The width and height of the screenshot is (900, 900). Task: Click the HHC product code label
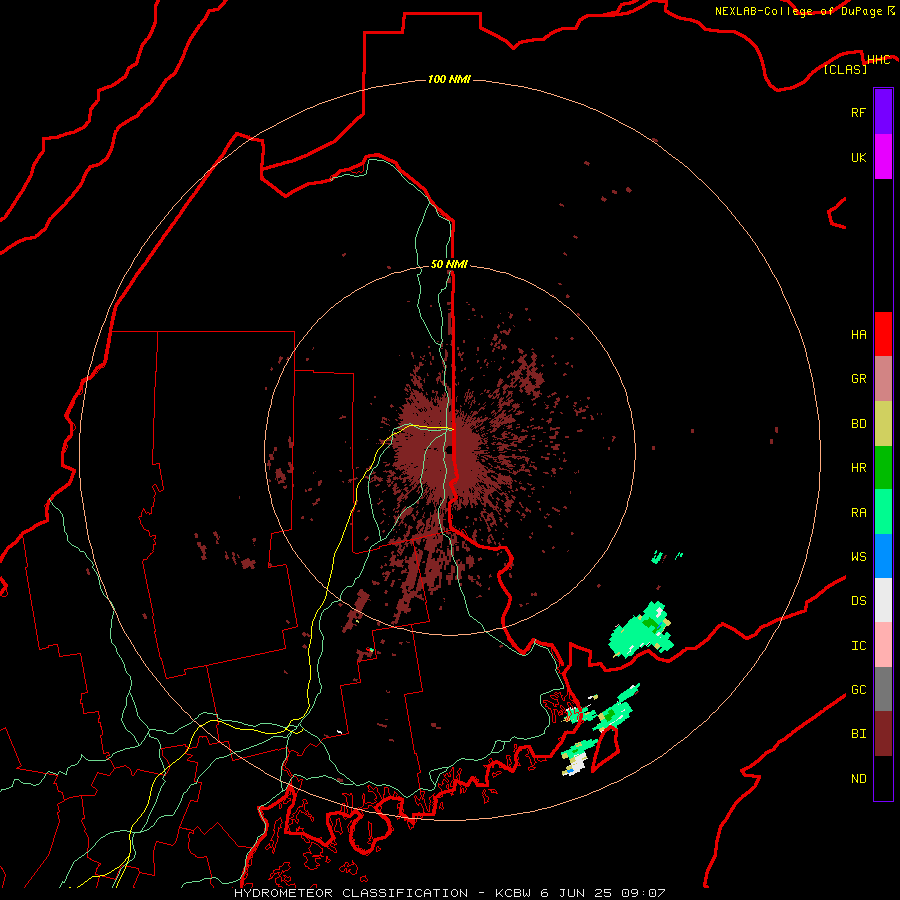[x=879, y=60]
